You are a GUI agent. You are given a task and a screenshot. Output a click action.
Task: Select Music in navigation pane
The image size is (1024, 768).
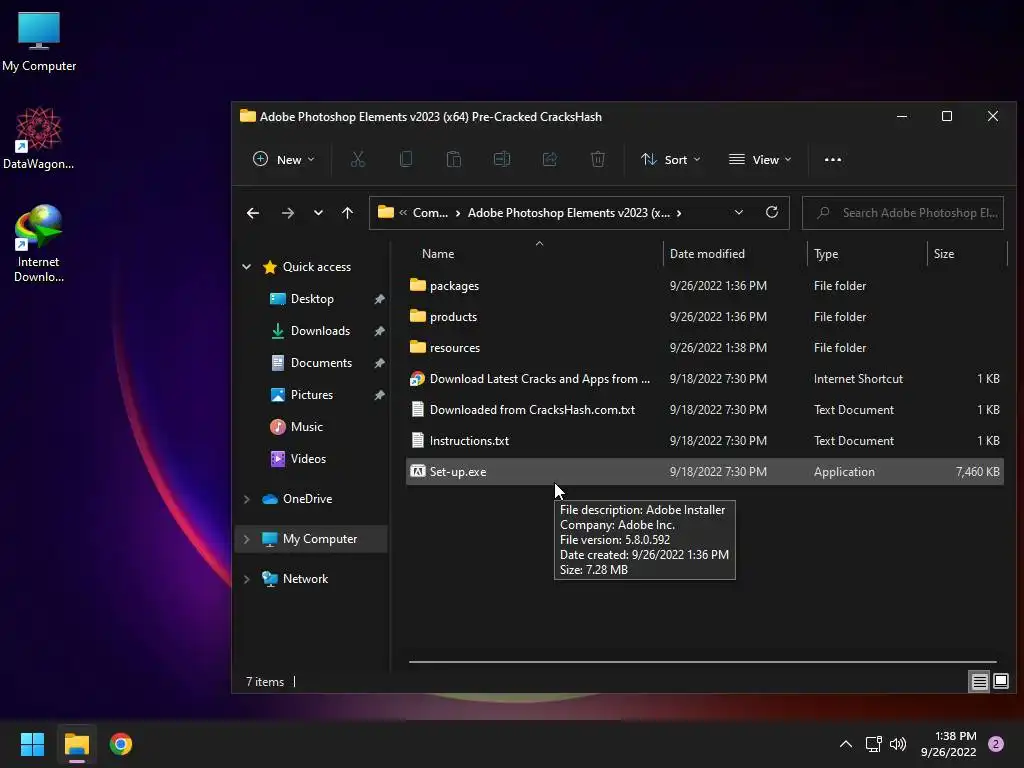click(306, 427)
